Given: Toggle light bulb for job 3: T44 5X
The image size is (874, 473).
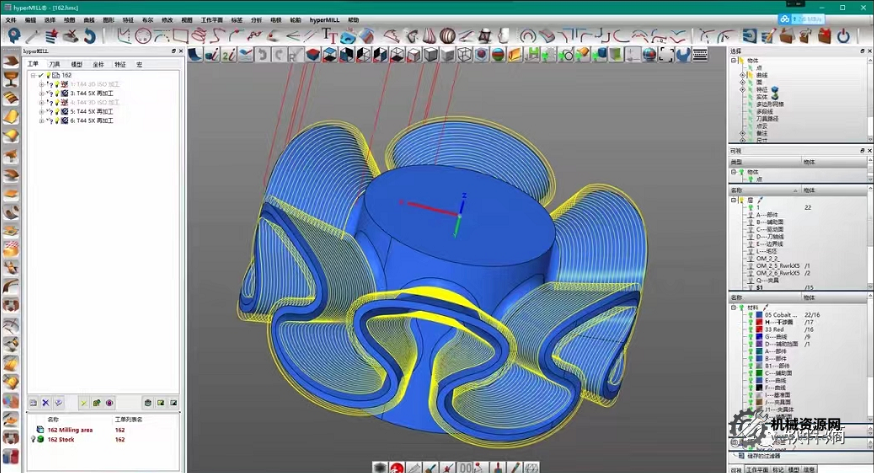Looking at the screenshot, I should coord(56,93).
